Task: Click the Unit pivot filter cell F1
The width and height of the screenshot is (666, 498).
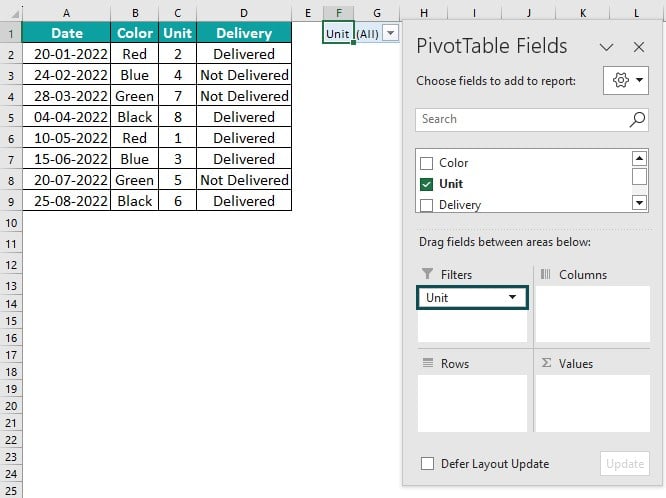Action: 338,33
